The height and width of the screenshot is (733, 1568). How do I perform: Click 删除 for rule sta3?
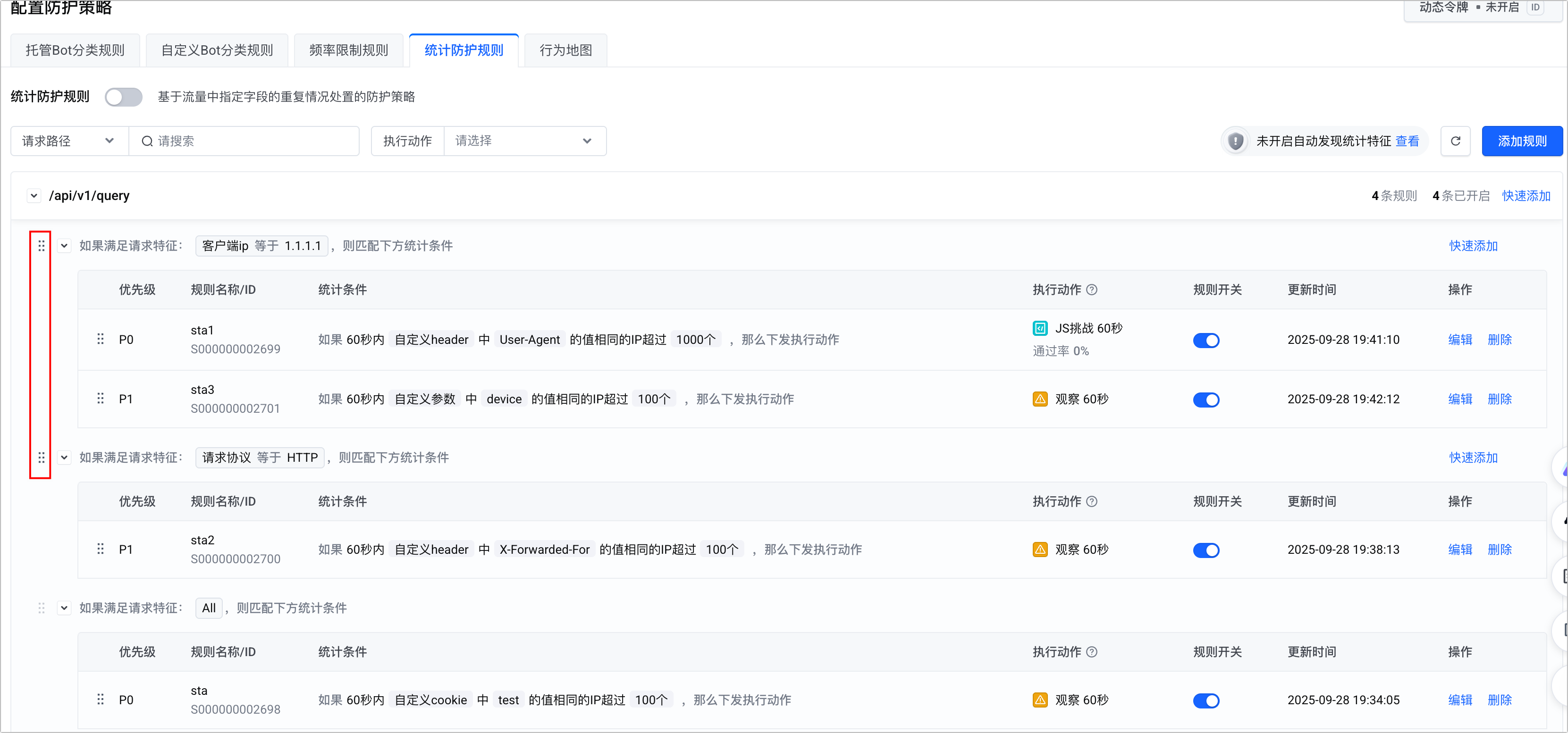click(1499, 399)
